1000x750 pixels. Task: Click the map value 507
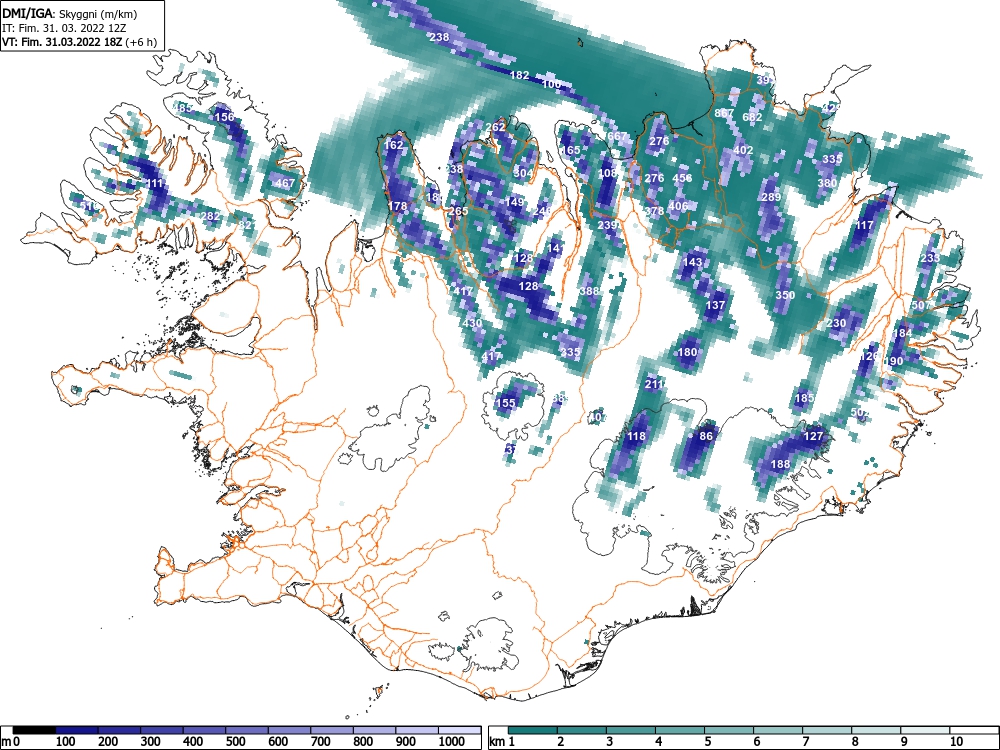(x=921, y=305)
